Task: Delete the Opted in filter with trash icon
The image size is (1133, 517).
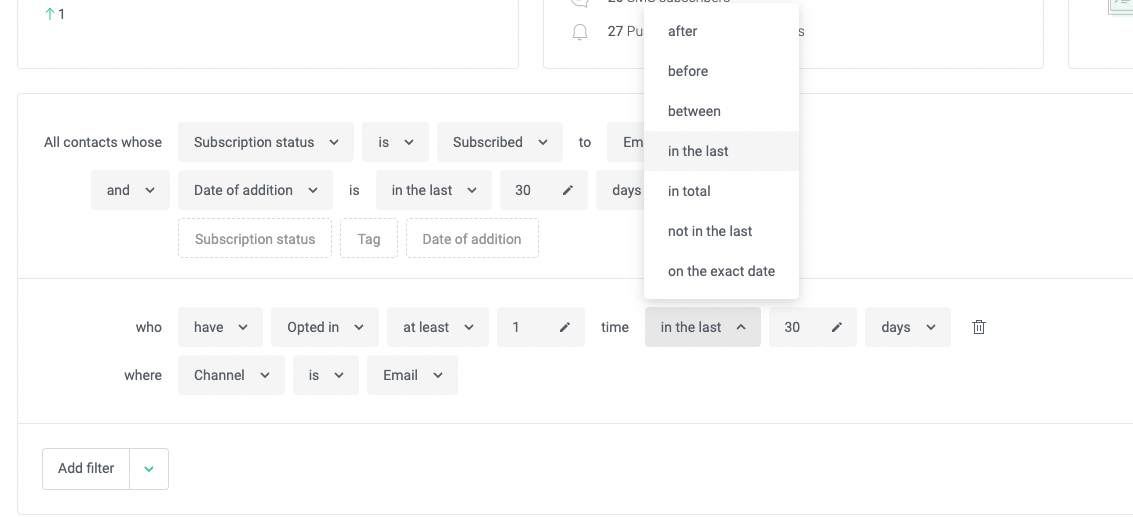Action: tap(978, 327)
